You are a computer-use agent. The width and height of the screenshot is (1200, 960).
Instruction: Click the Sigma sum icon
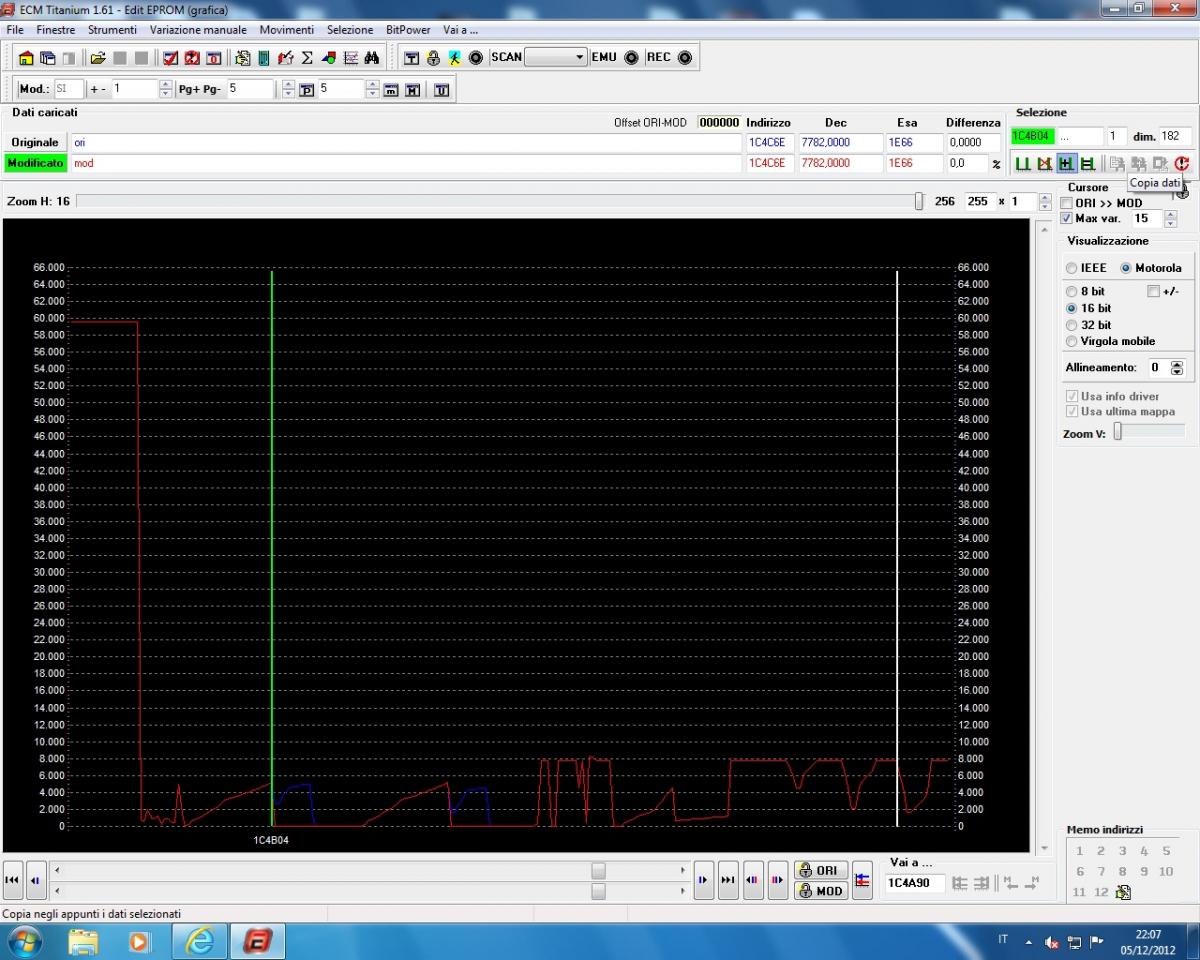click(x=307, y=58)
